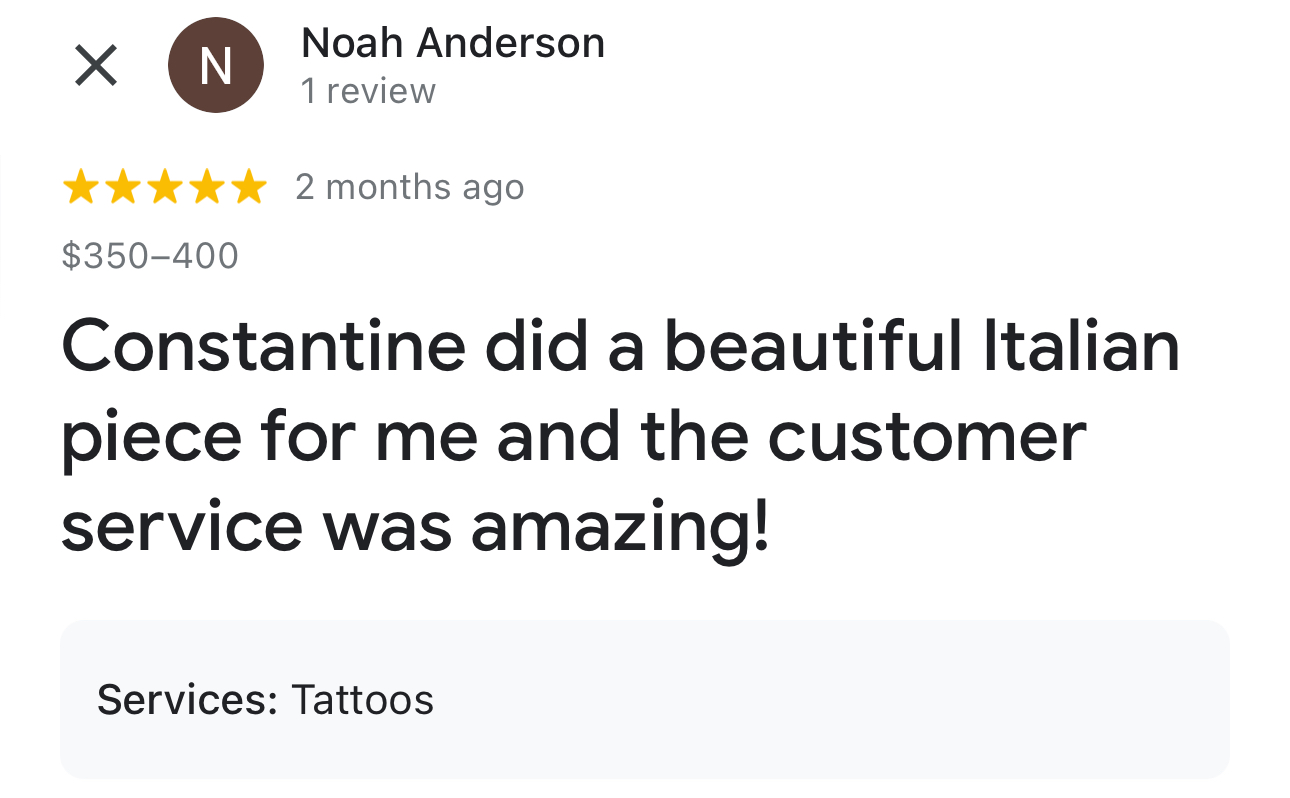Select the "Tattoos" service text

pos(362,700)
